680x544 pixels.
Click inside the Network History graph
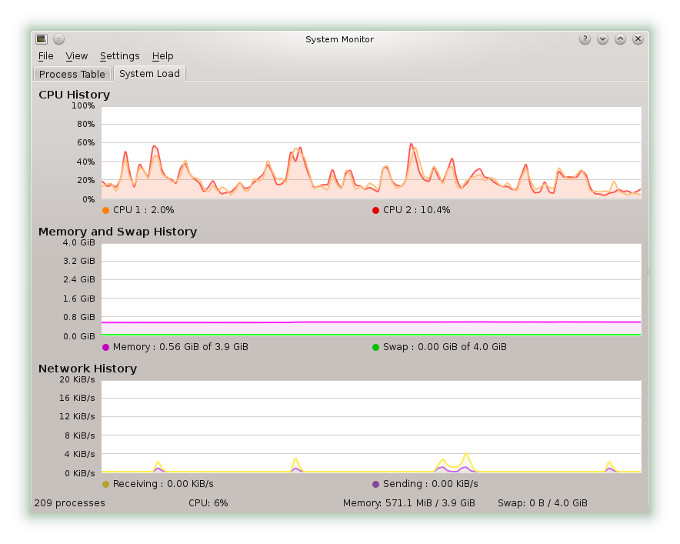pyautogui.click(x=371, y=426)
